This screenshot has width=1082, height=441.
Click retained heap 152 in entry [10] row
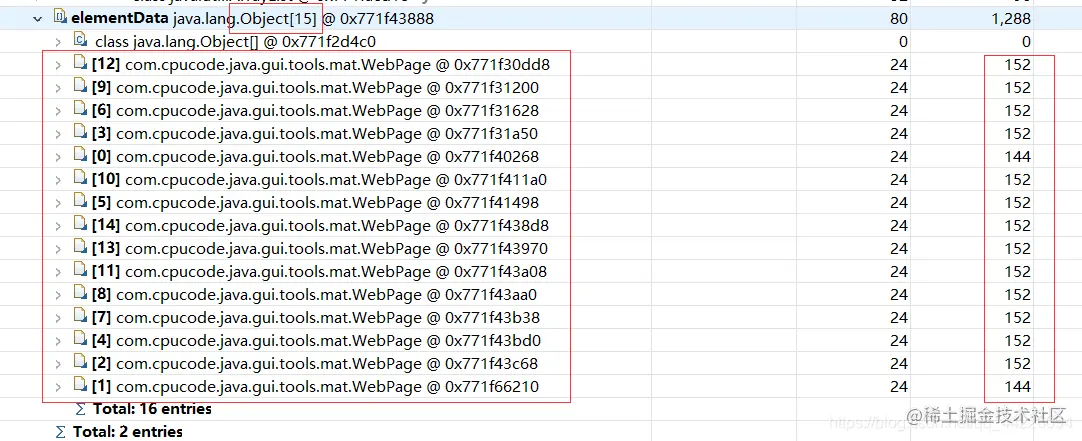1018,179
